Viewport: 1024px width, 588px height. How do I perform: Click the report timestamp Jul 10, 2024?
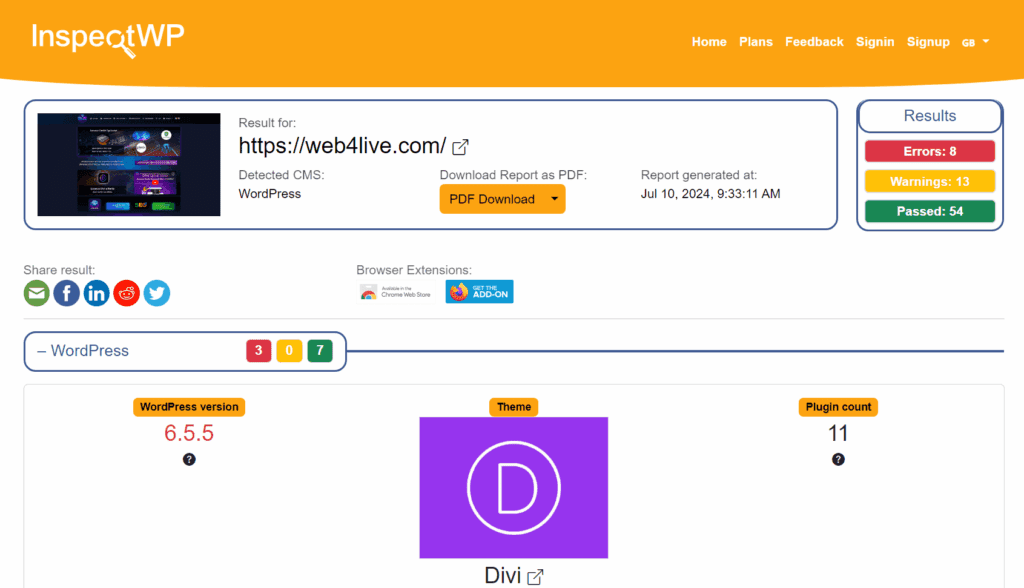click(x=711, y=194)
